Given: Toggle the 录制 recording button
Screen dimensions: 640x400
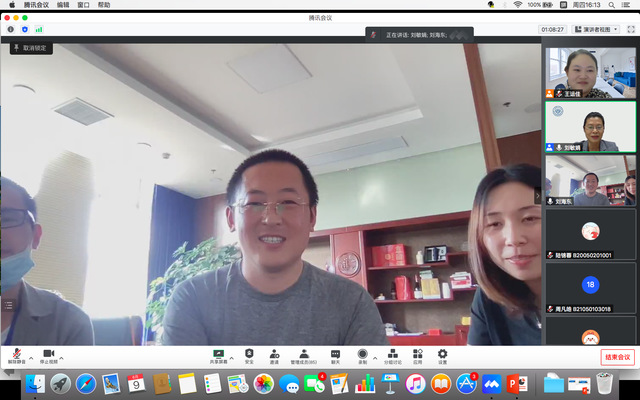Looking at the screenshot, I should click(x=362, y=354).
